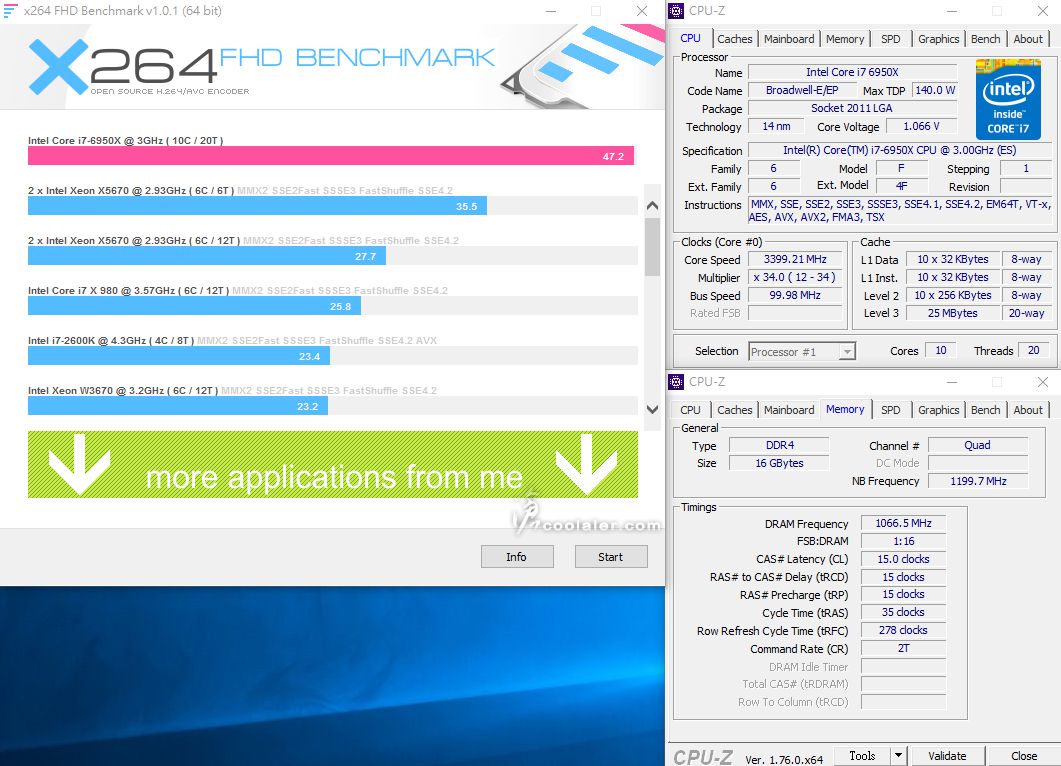
Task: Click the Core Speed value 3399.21 MHz
Action: 795,259
